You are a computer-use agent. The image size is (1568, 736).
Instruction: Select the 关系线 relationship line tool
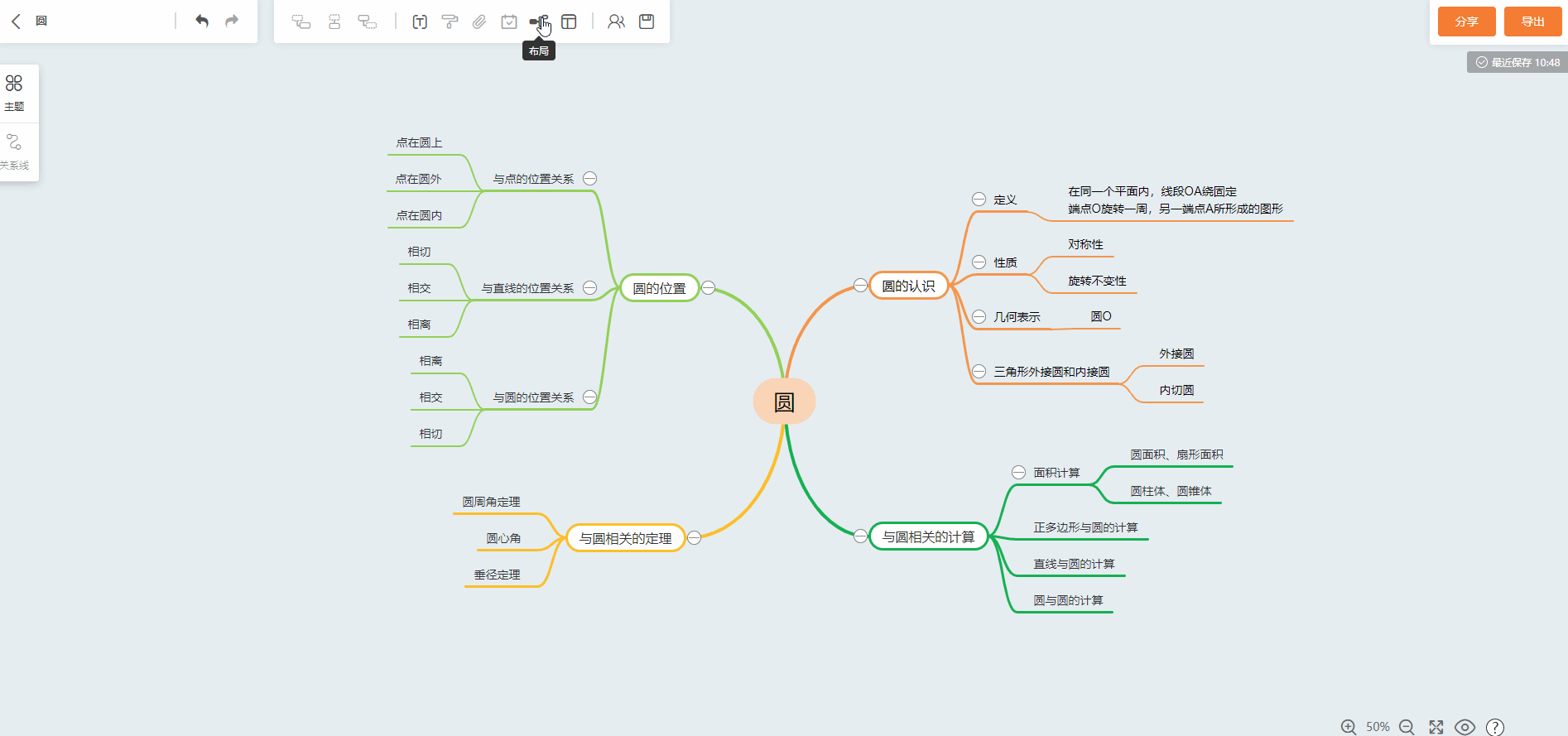coord(14,152)
